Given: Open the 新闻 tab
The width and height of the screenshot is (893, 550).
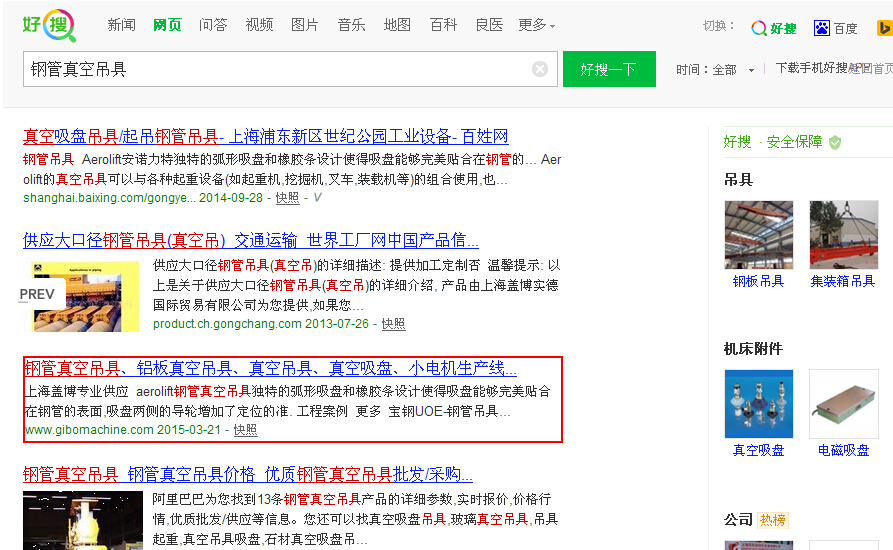Looking at the screenshot, I should point(121,25).
